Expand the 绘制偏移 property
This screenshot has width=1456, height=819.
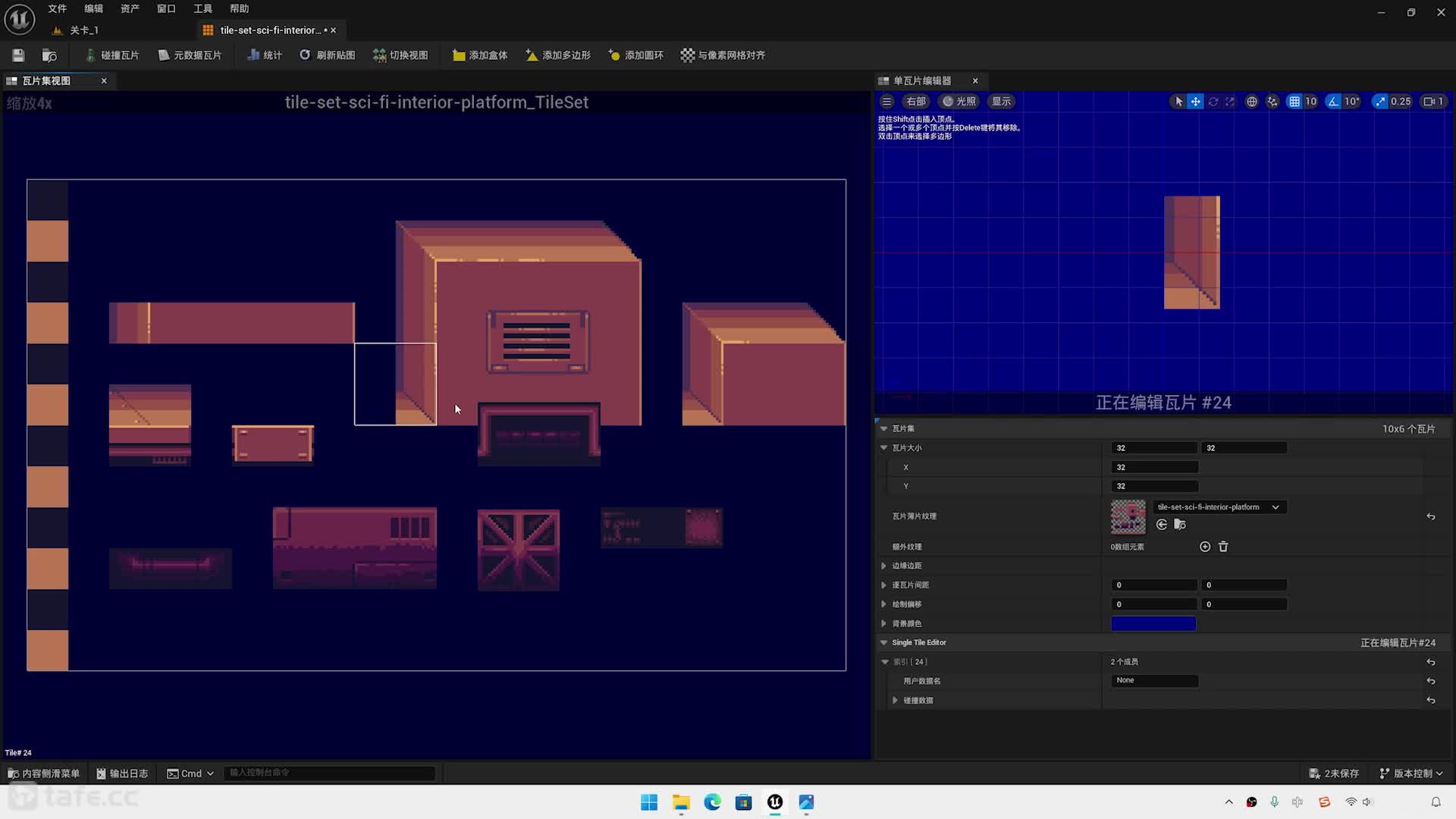tap(884, 604)
